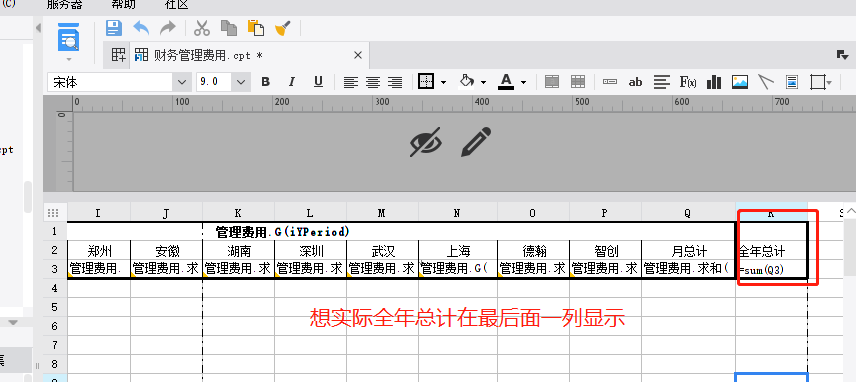Screen dimensions: 856x382
Task: Edit the parameter pane with the pencil
Action: tap(476, 142)
